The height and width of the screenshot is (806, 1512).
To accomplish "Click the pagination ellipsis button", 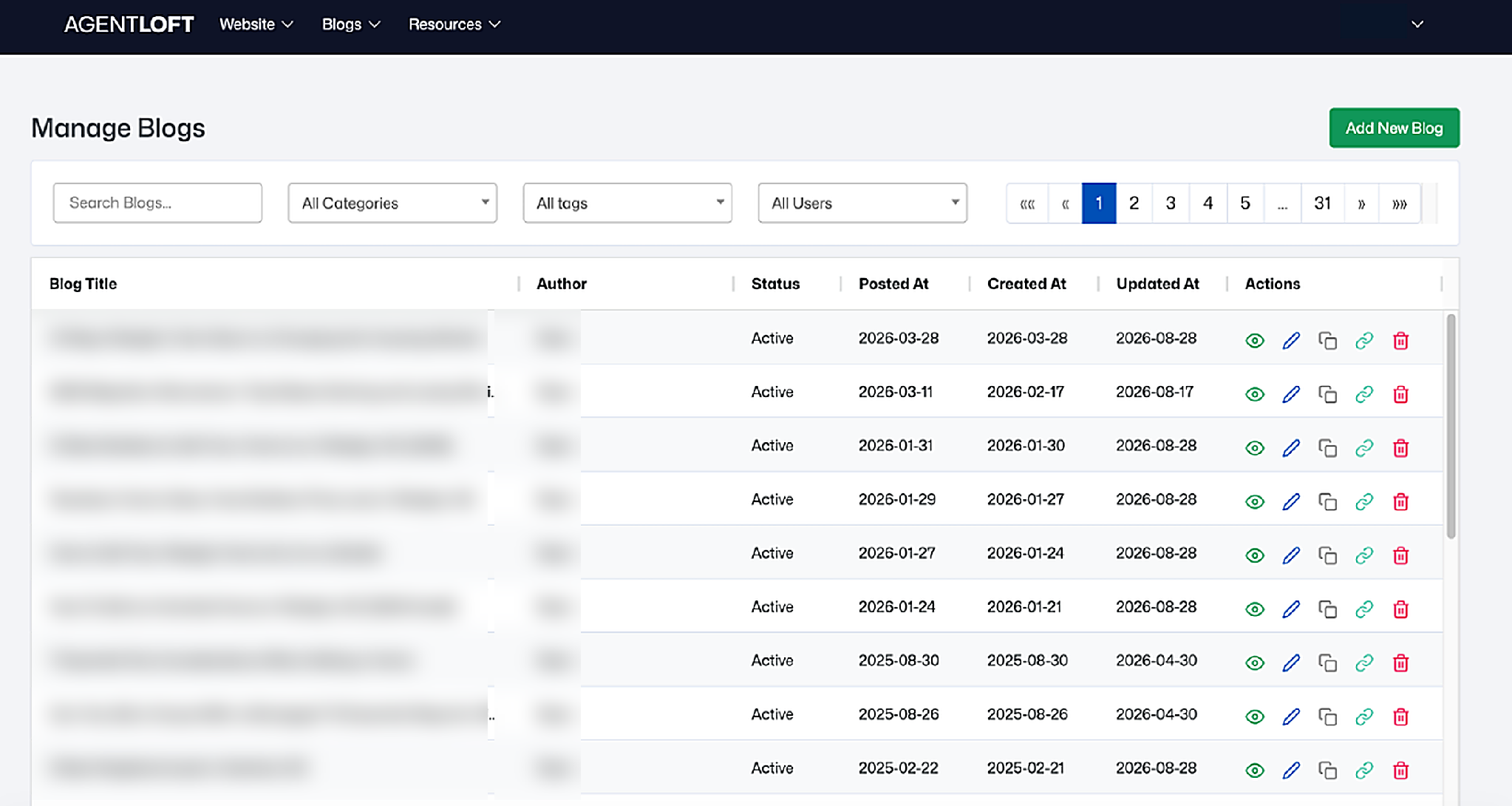I will [1283, 203].
